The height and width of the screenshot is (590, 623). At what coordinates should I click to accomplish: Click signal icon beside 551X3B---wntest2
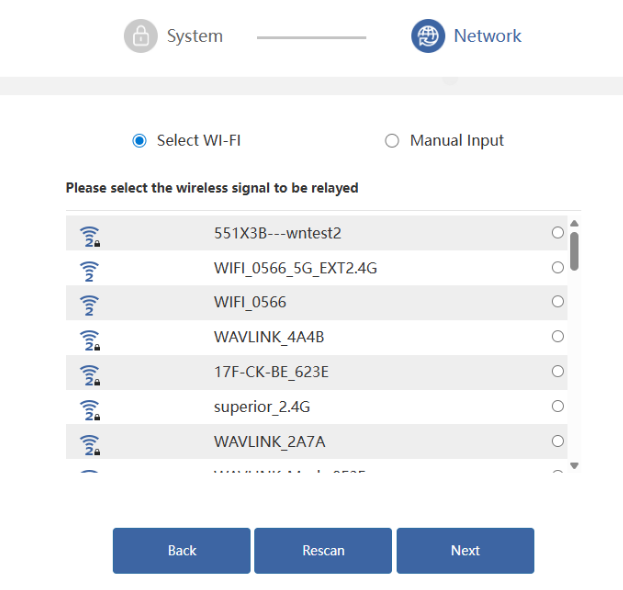[90, 237]
